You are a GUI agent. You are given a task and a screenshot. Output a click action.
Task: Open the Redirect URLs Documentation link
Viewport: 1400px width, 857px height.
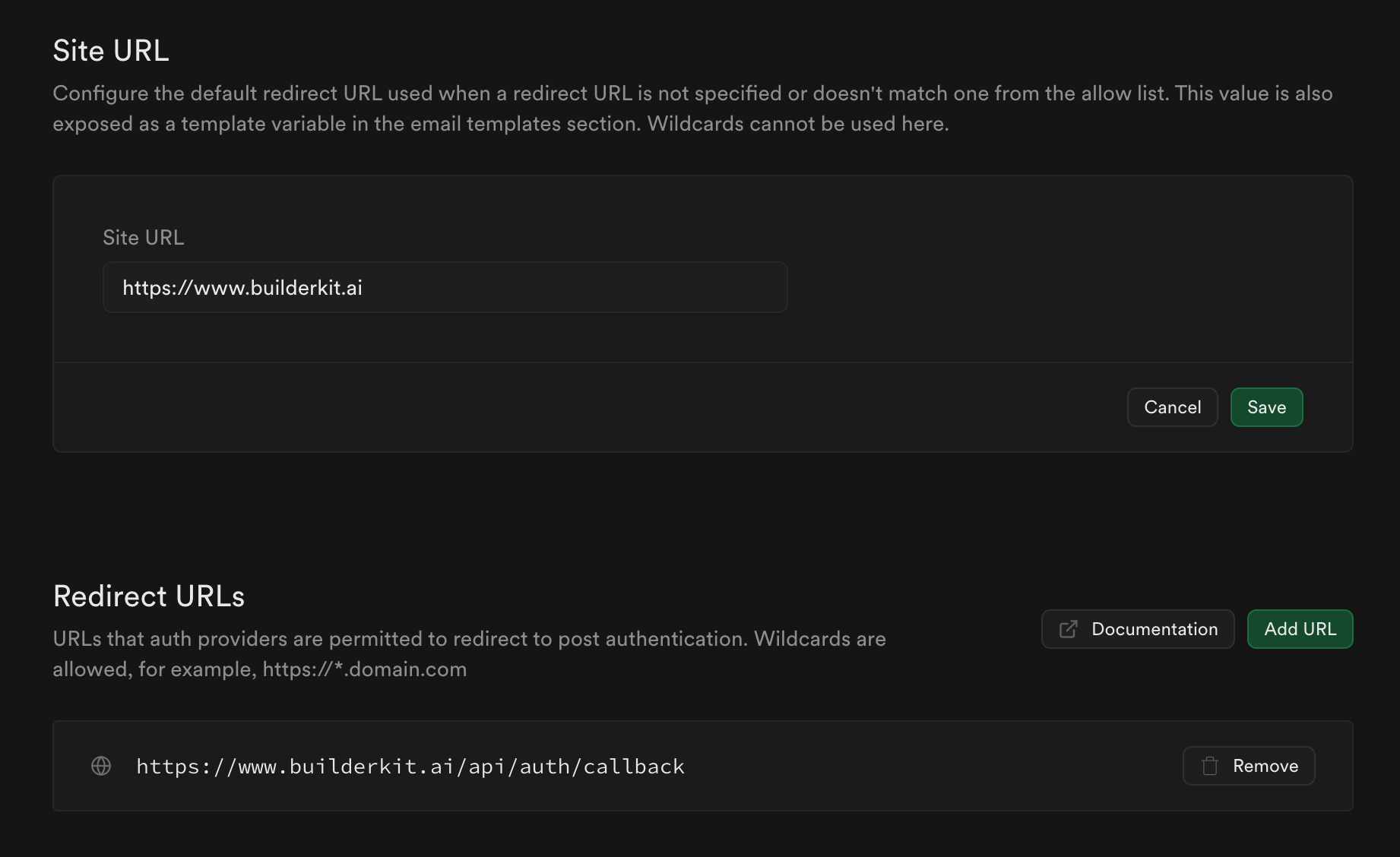tap(1137, 629)
